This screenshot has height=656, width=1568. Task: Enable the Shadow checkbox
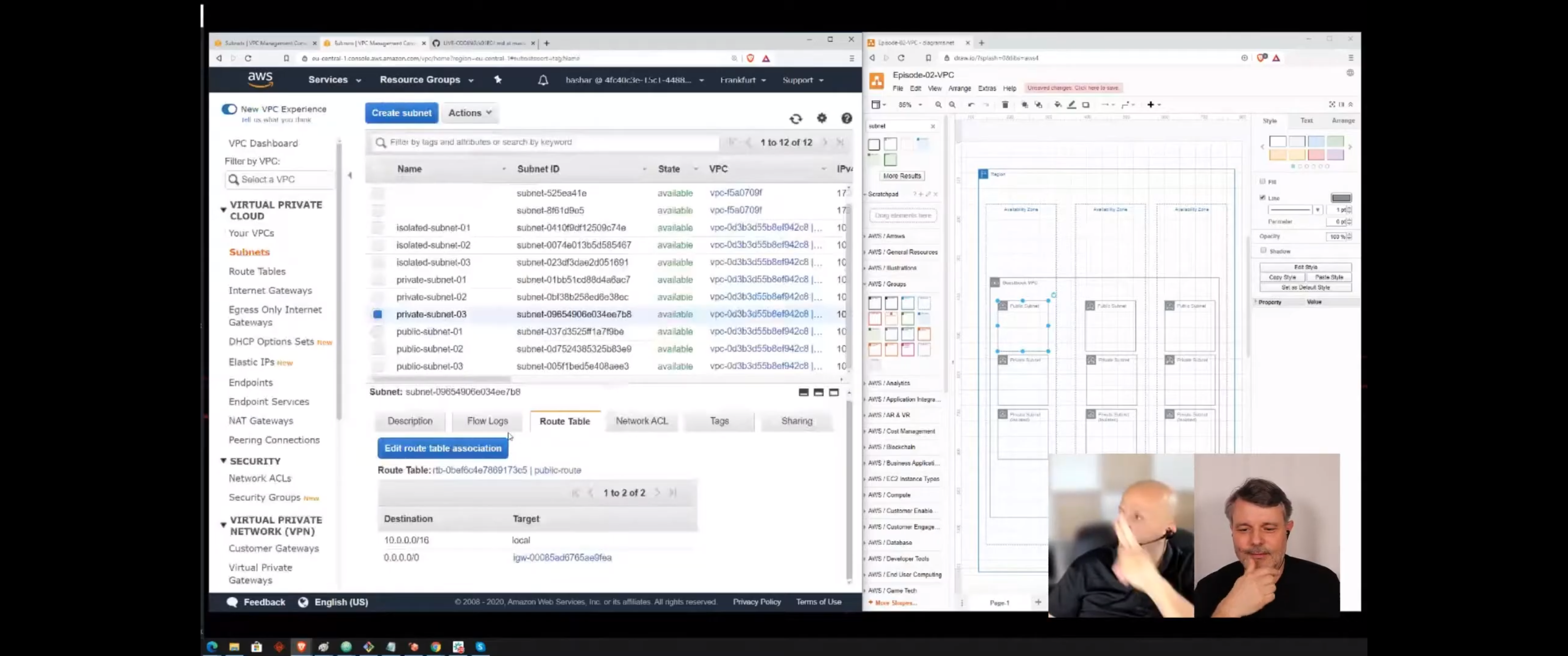pyautogui.click(x=1263, y=251)
